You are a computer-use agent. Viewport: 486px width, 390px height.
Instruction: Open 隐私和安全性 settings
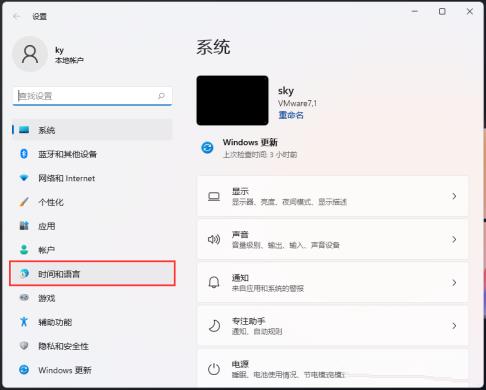(92, 346)
